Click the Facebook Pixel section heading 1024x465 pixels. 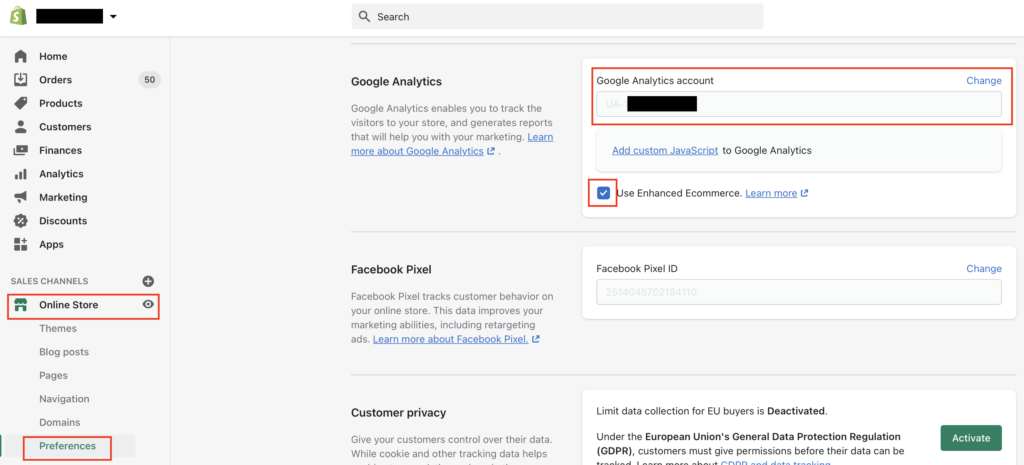(391, 269)
